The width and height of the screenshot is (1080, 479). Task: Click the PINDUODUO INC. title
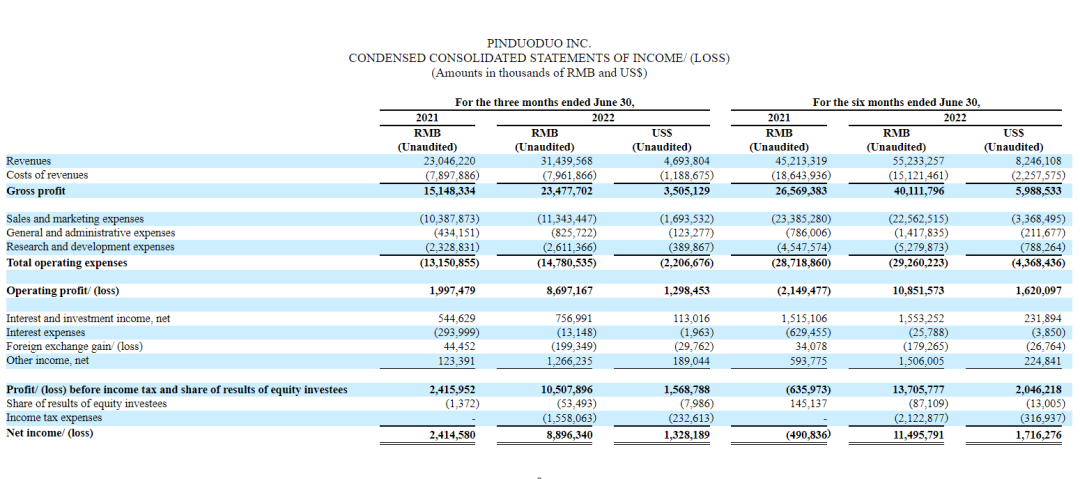point(539,45)
